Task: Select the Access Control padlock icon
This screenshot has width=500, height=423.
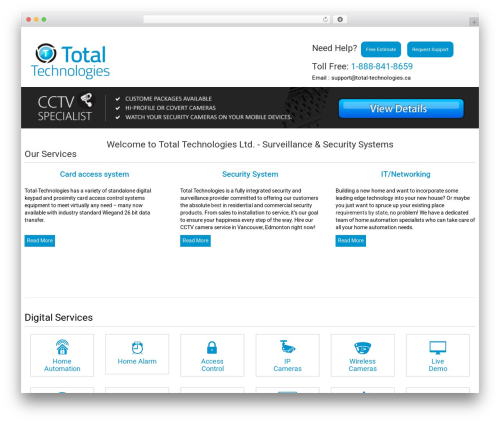Action: tap(212, 347)
